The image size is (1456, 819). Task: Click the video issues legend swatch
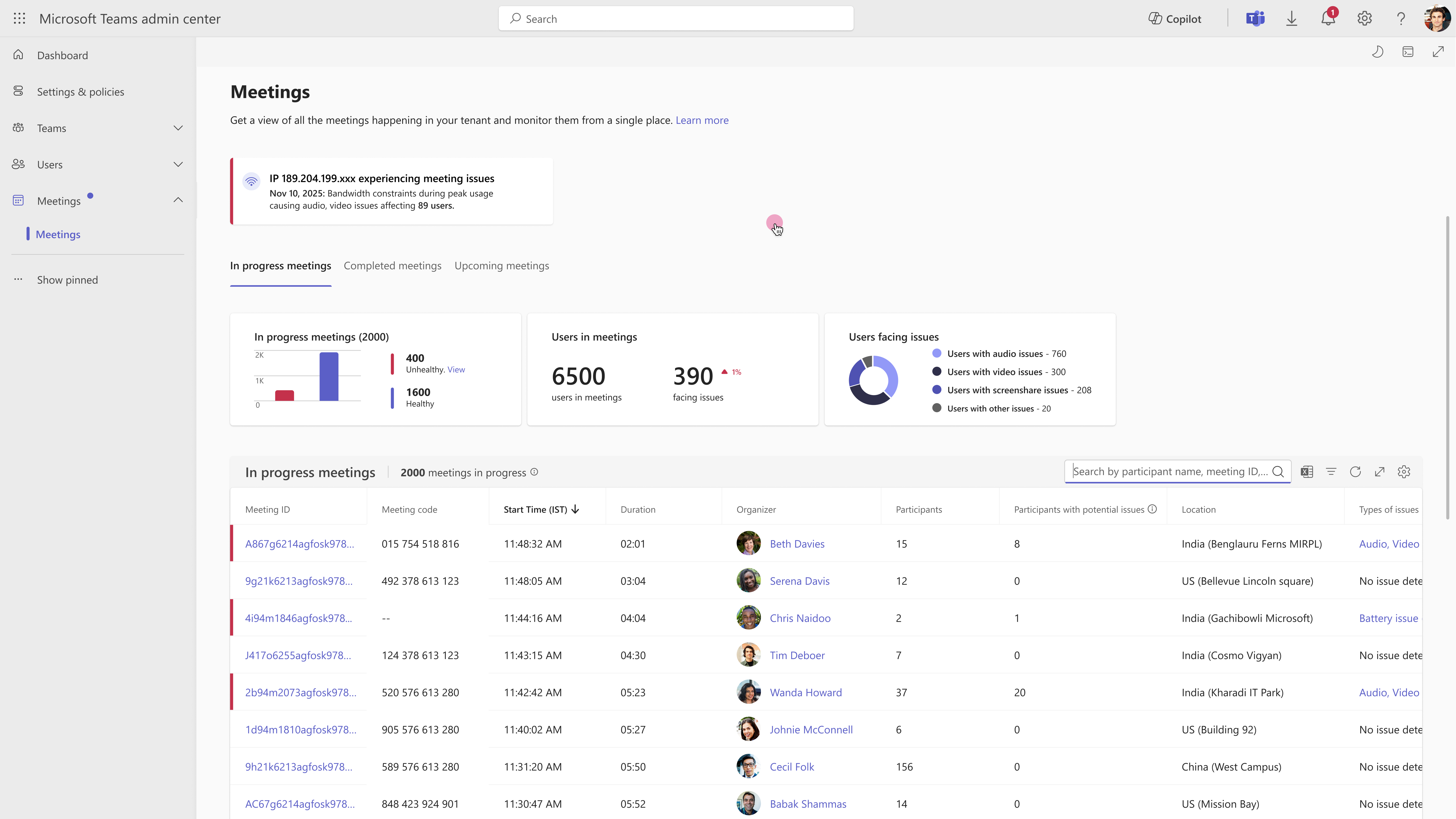pos(937,371)
